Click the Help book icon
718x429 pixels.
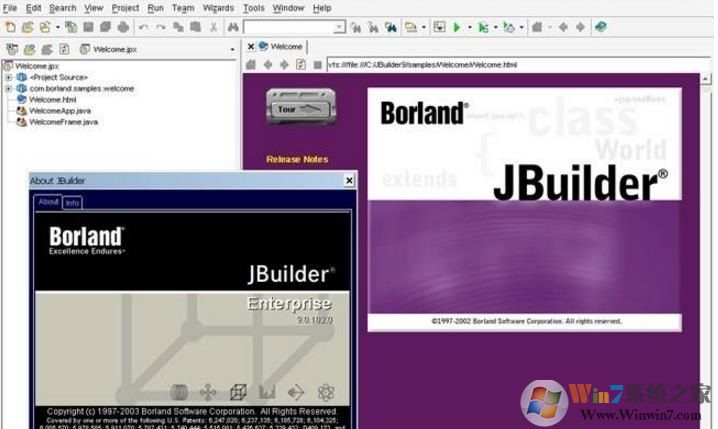tap(601, 27)
